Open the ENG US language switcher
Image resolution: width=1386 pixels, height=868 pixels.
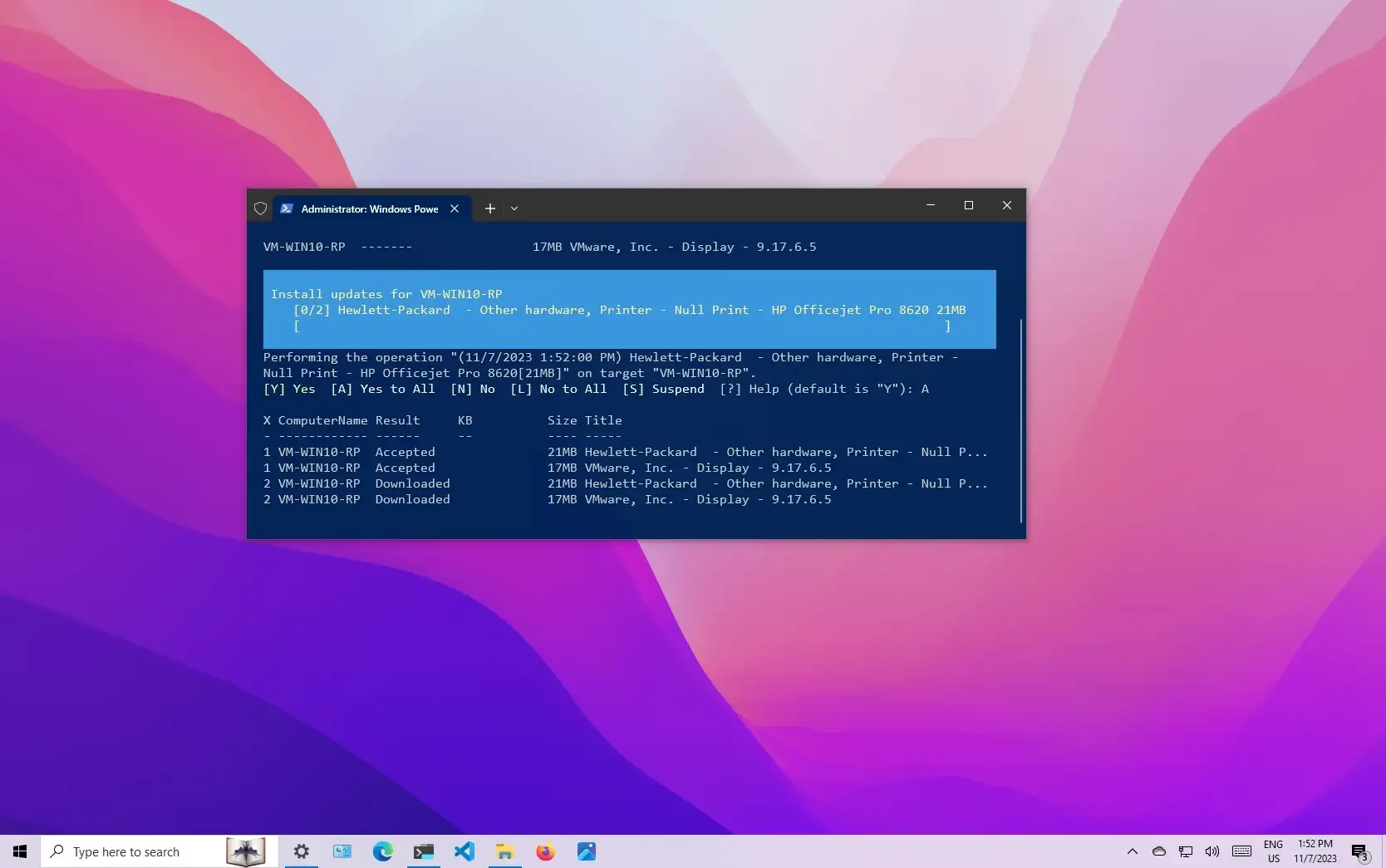pos(1273,851)
